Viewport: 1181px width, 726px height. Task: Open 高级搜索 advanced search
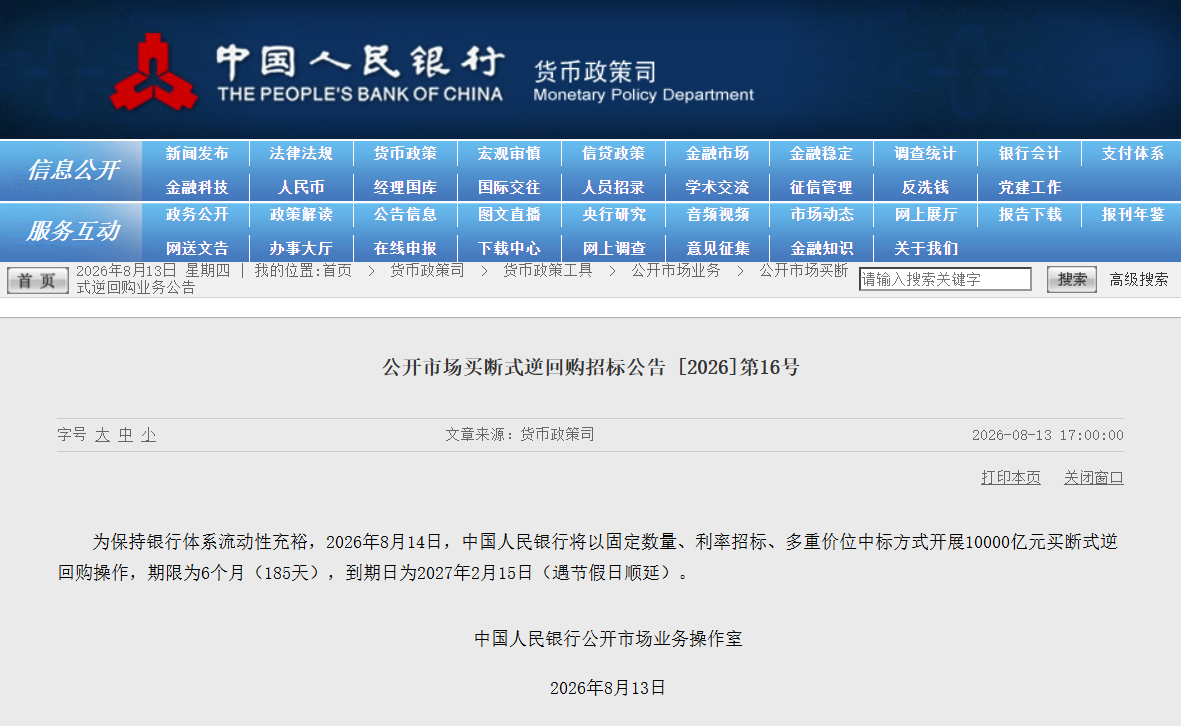pos(1139,280)
